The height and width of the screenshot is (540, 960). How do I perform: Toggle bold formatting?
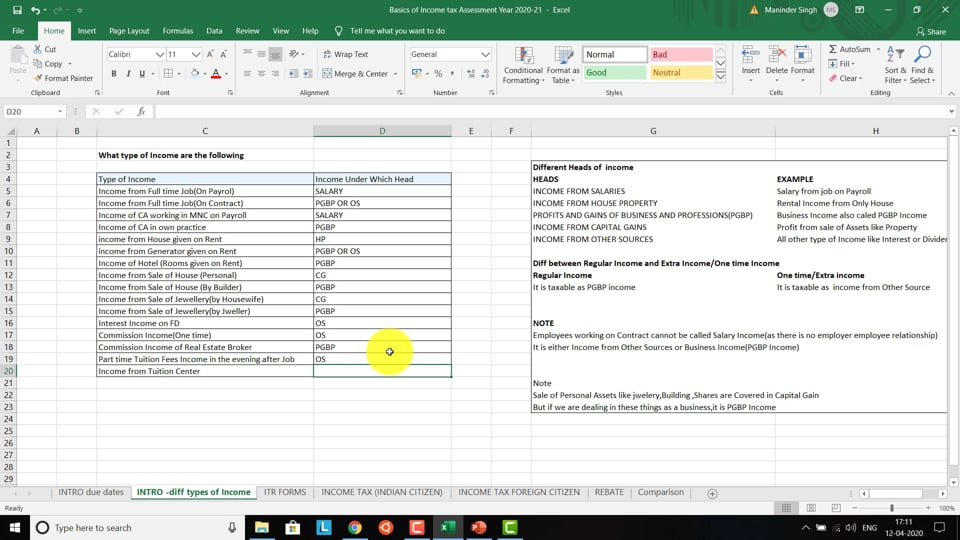(114, 74)
